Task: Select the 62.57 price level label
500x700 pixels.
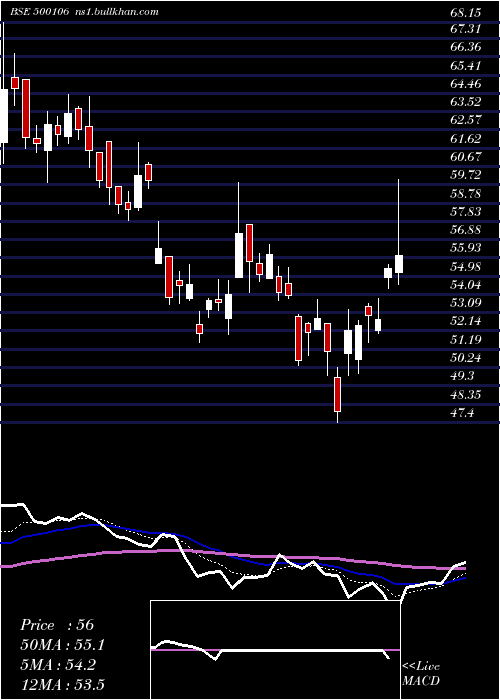Action: coord(466,120)
